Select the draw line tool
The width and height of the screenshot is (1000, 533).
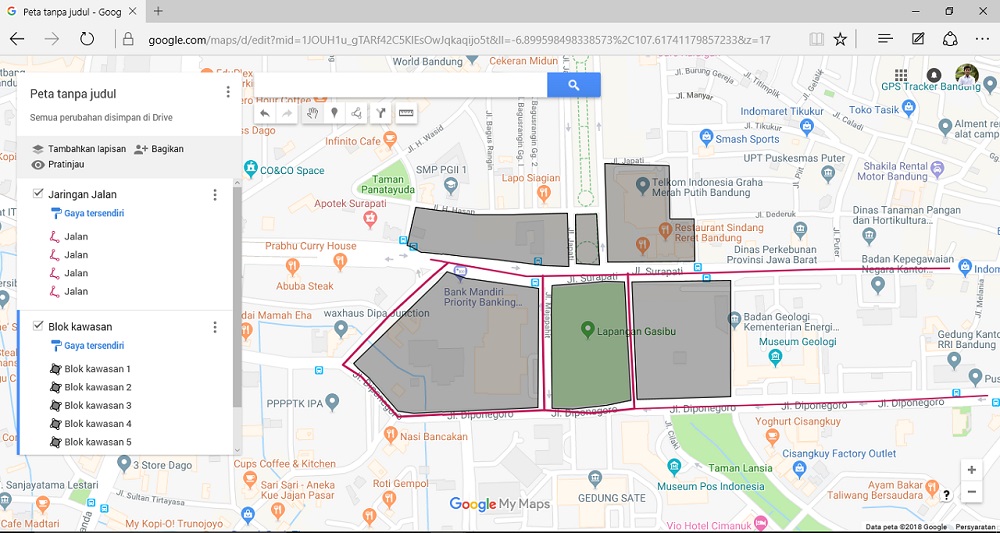pyautogui.click(x=356, y=113)
